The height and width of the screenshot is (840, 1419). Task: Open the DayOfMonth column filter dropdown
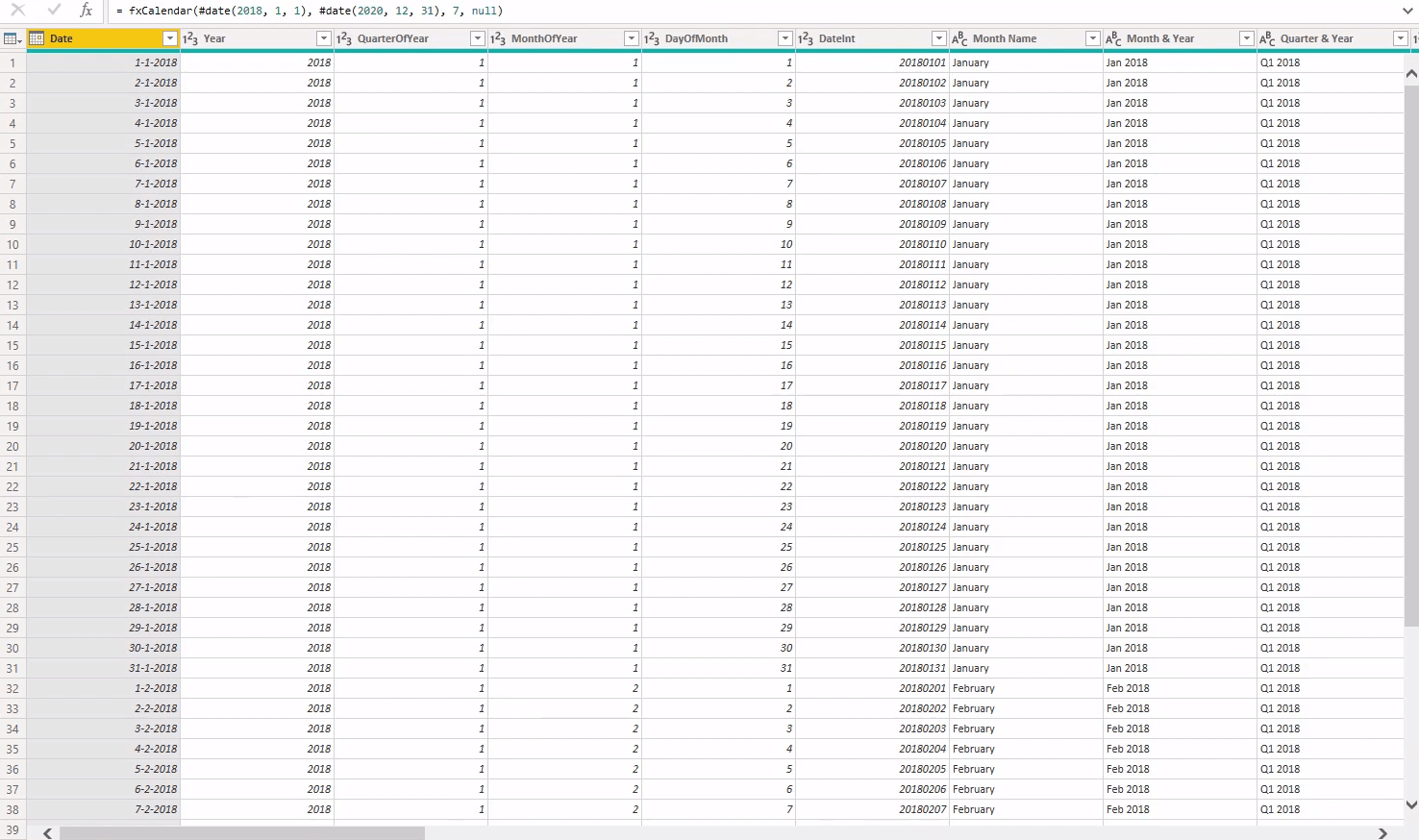coord(785,38)
